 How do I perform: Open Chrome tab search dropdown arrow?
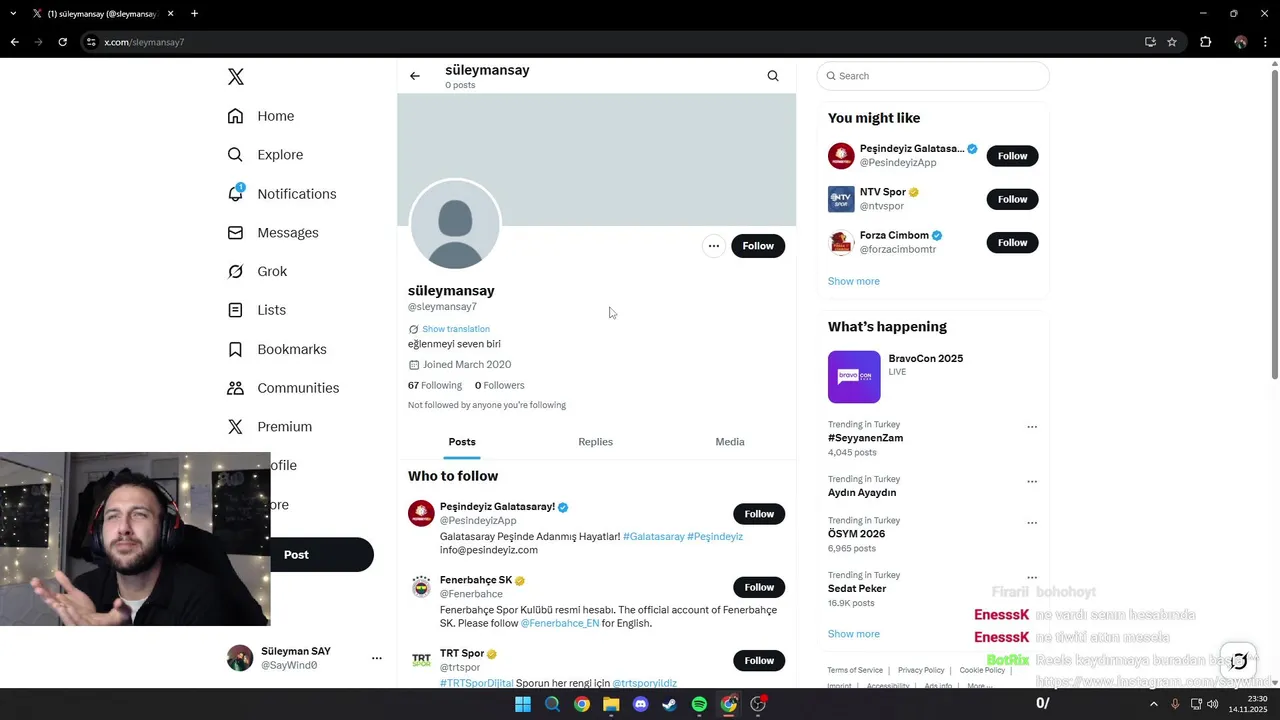tap(13, 14)
